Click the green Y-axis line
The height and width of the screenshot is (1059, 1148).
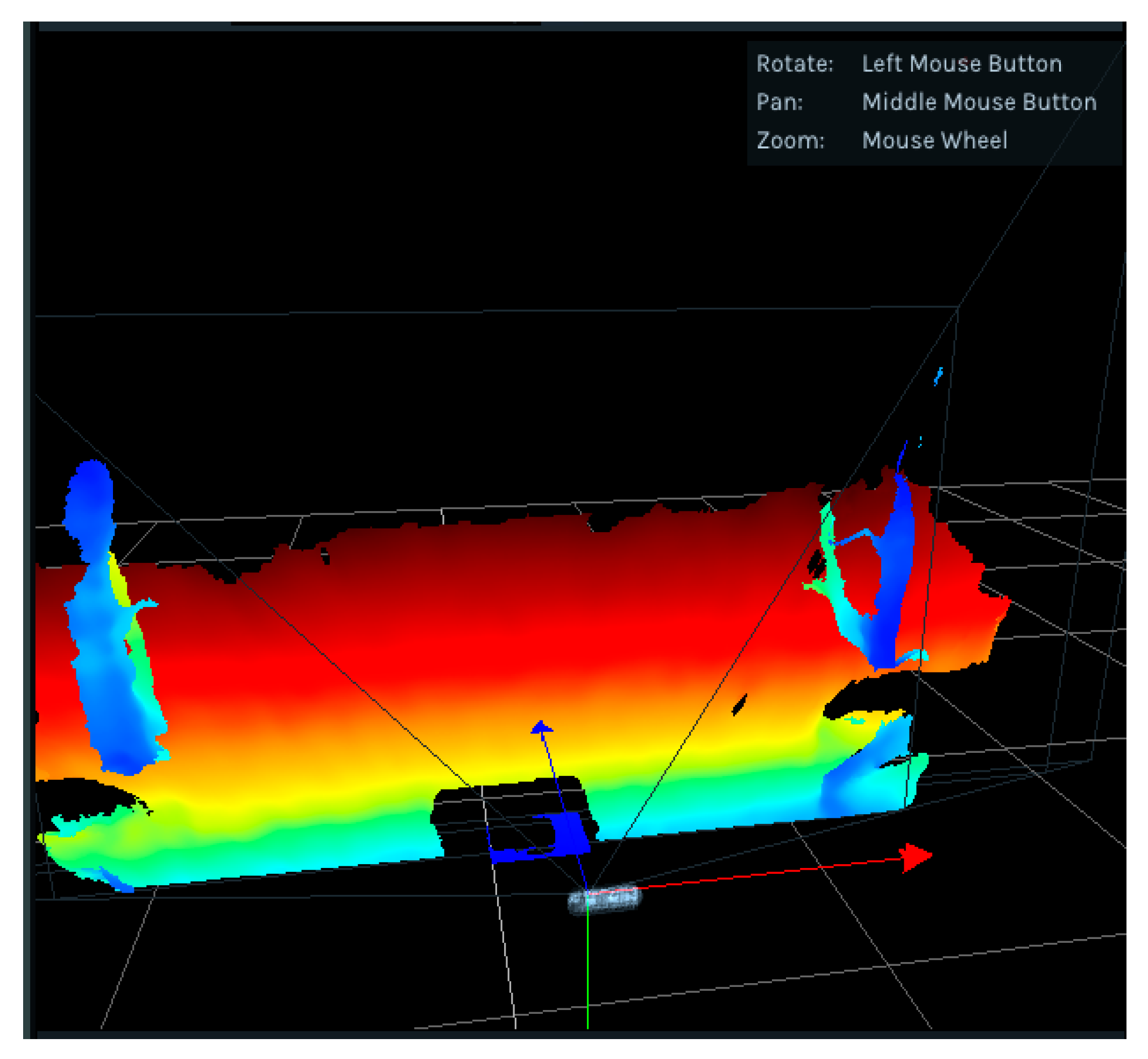587,969
